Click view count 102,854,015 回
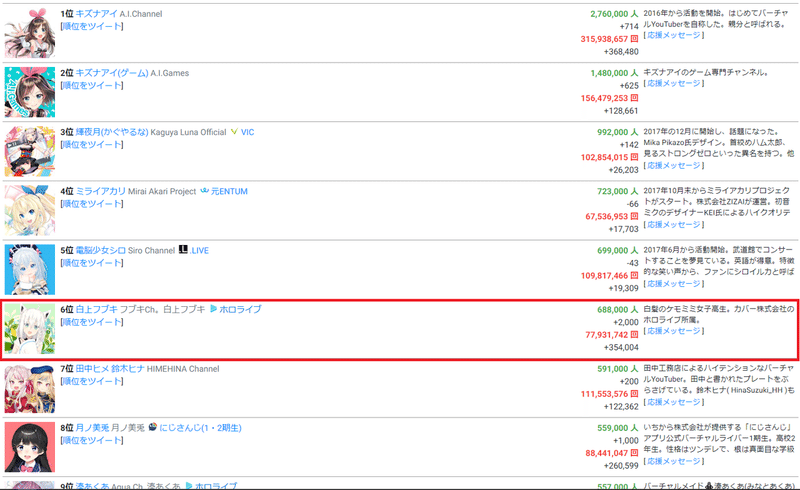 (609, 157)
